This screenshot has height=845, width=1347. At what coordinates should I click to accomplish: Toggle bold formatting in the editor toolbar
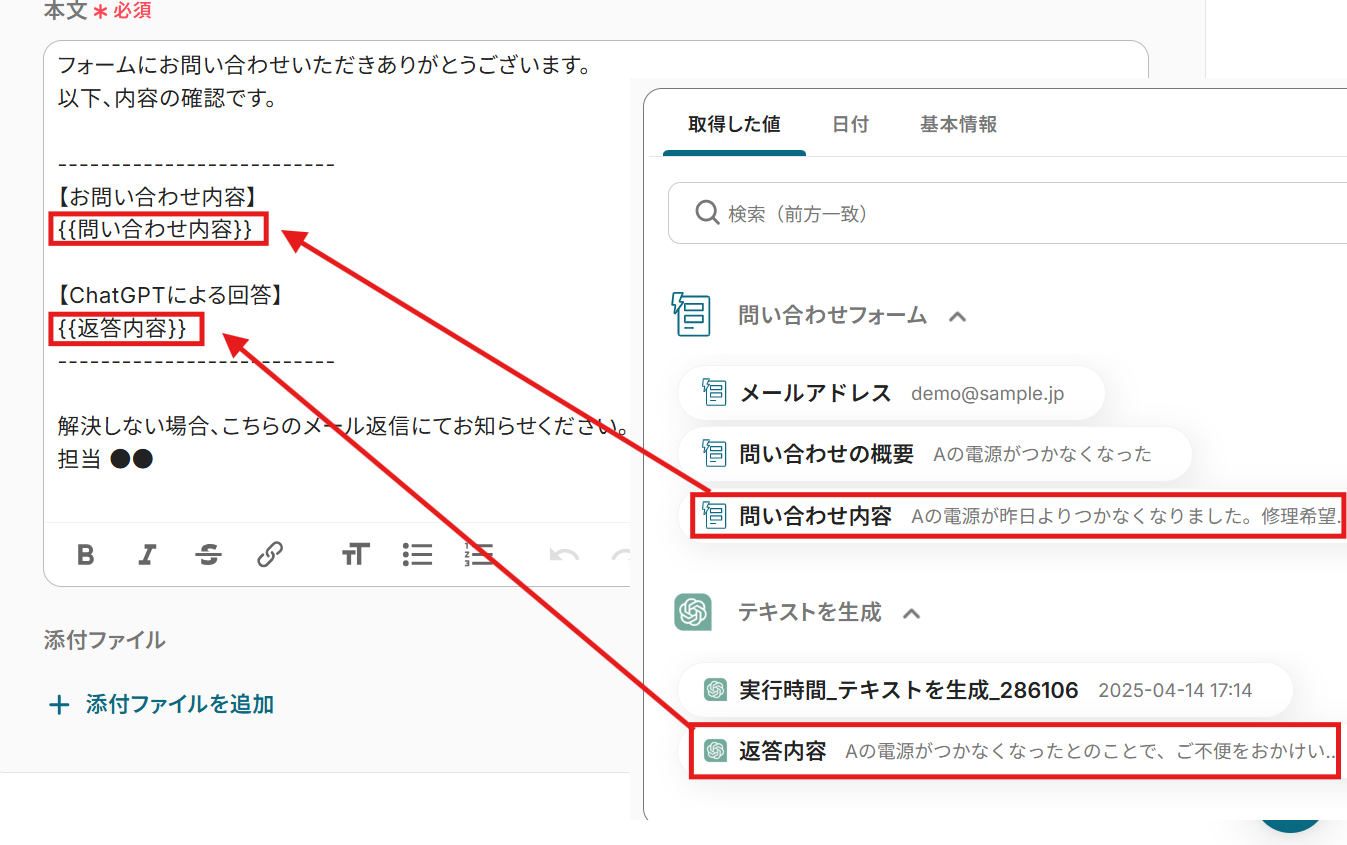(86, 555)
